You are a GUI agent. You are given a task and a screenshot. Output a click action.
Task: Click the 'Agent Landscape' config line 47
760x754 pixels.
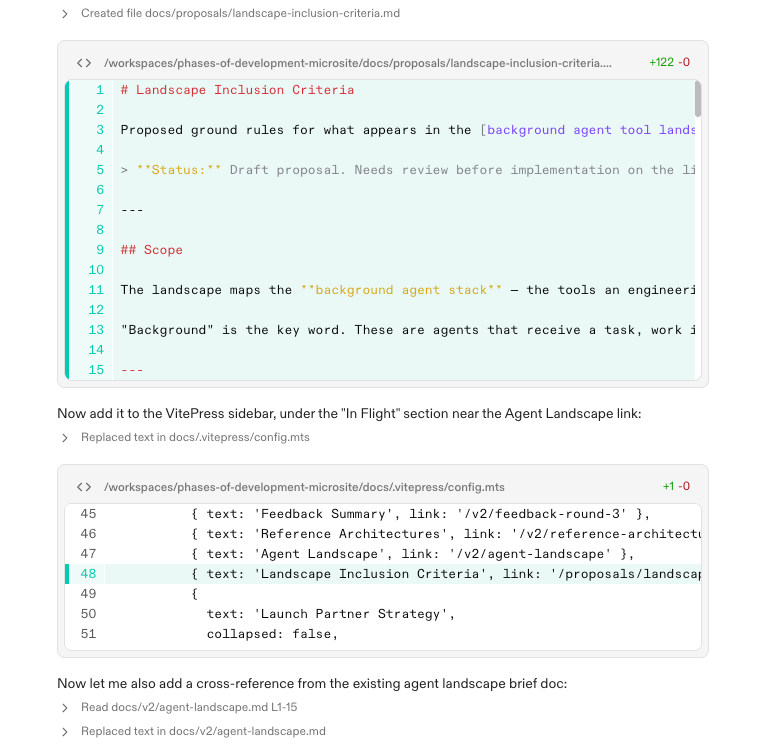click(412, 554)
